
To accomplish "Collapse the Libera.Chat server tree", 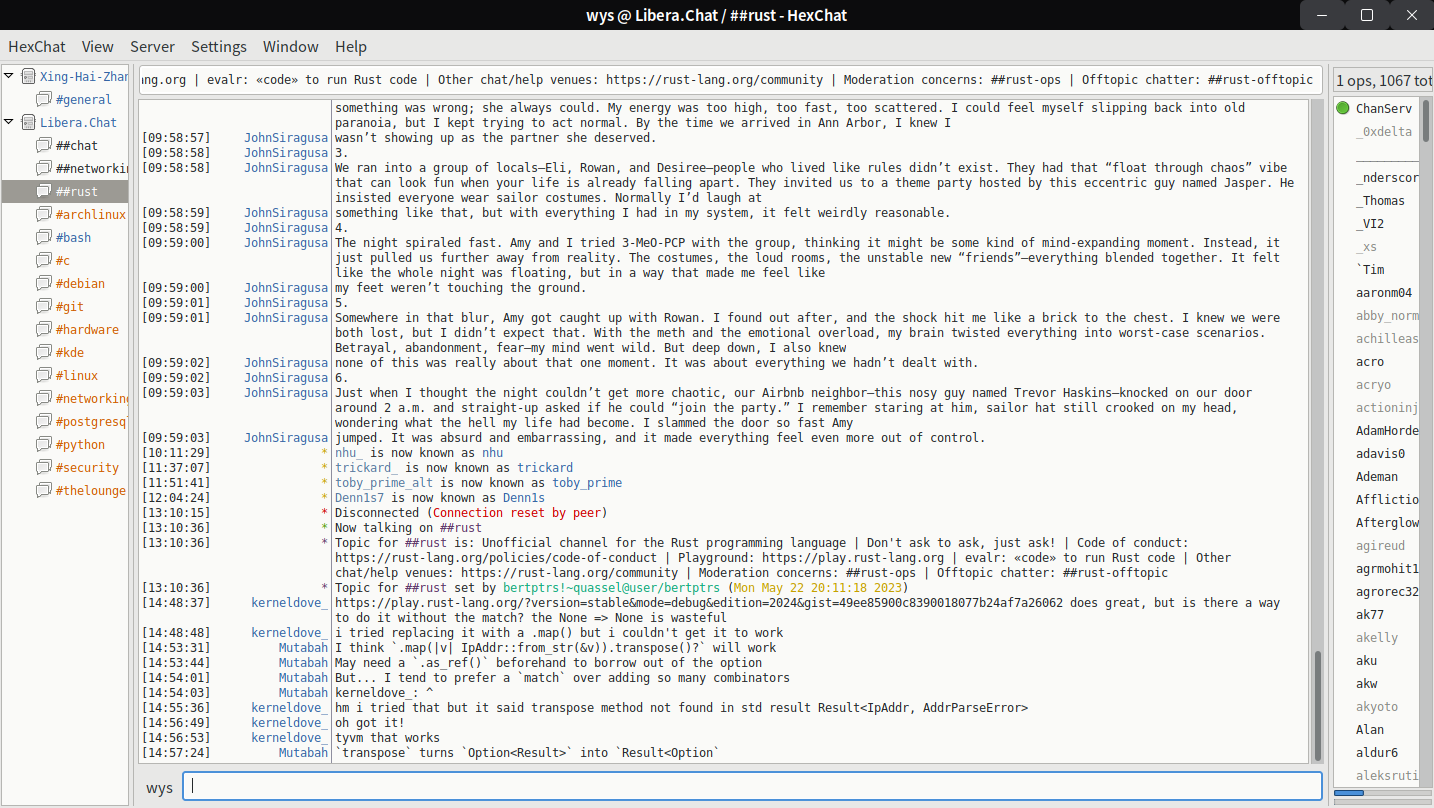I will click(x=9, y=122).
